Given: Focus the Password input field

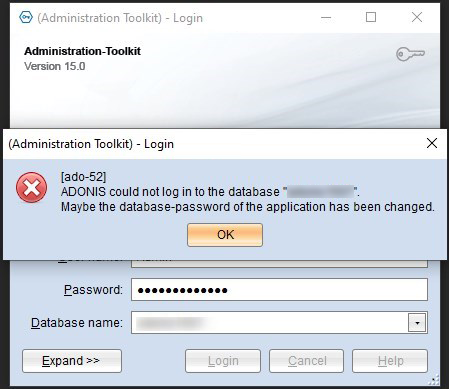Looking at the screenshot, I should tap(279, 290).
